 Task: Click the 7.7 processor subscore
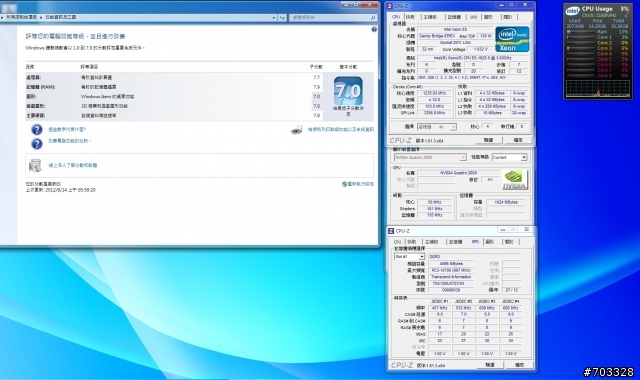point(317,77)
